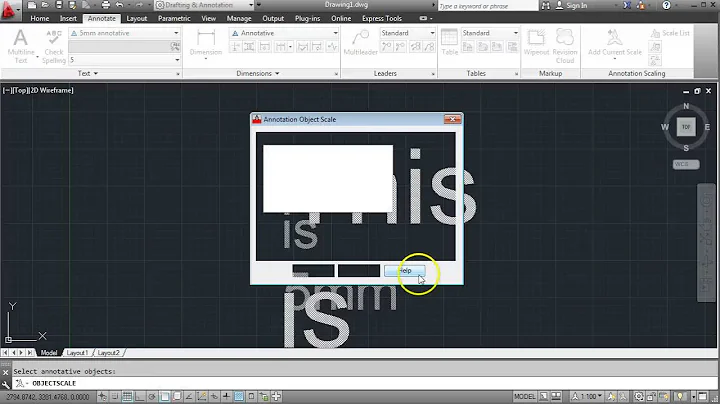Click the Plot printer icon
The image size is (720, 404).
[105, 5]
